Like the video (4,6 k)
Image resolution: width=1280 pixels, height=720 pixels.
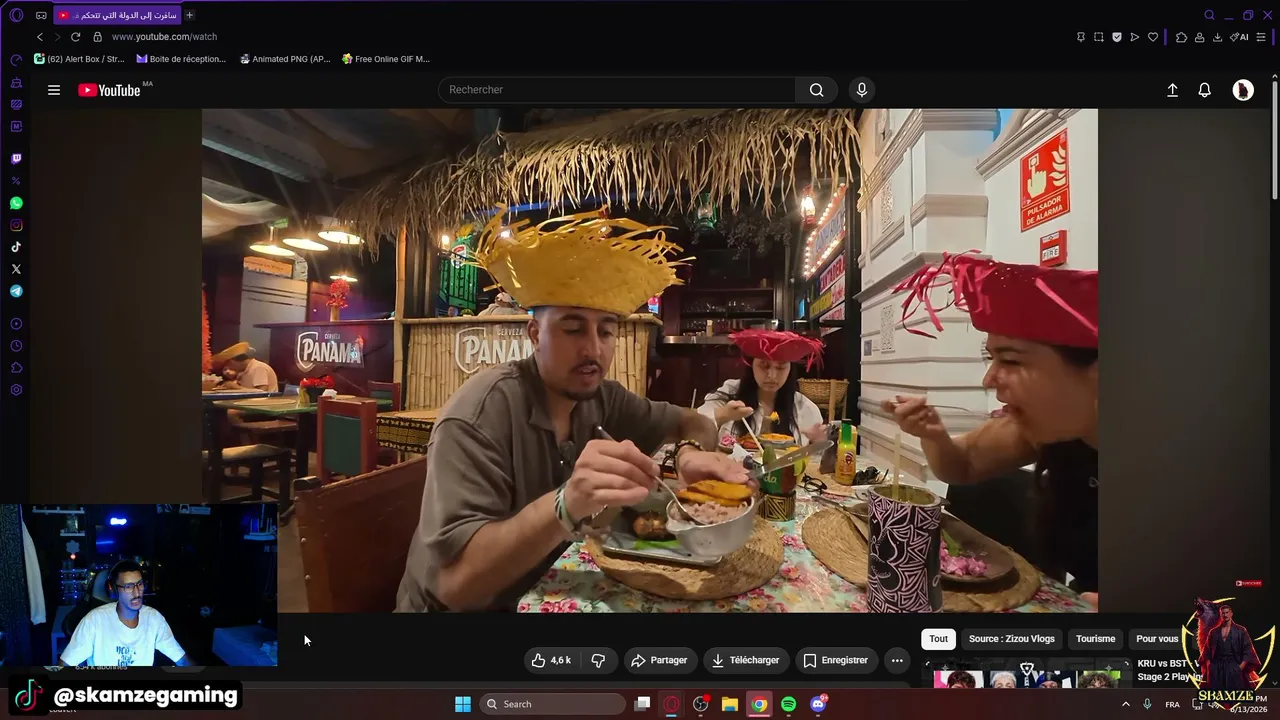(x=551, y=660)
